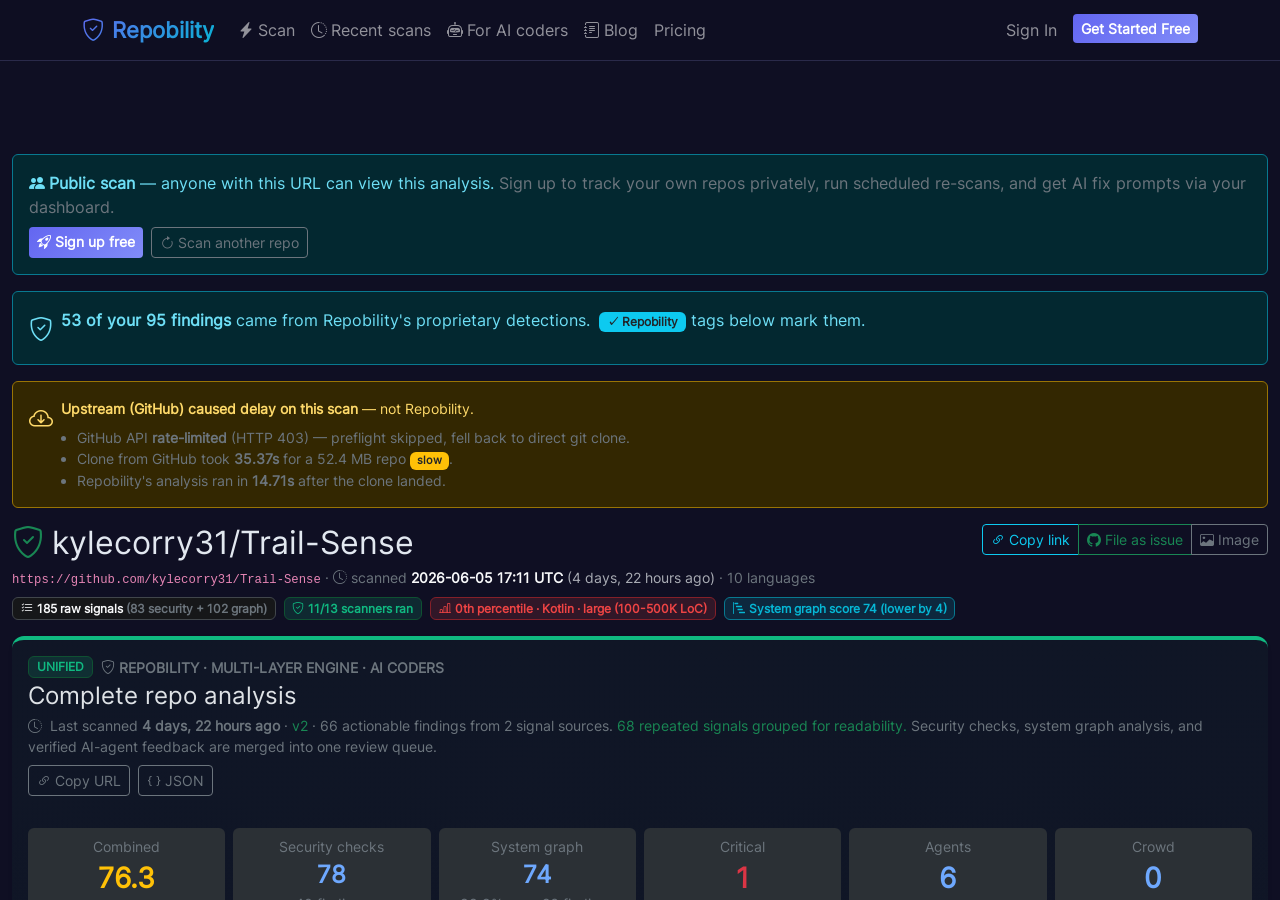Click the "53 of your 95 findings" text
This screenshot has width=1280, height=900.
click(146, 320)
